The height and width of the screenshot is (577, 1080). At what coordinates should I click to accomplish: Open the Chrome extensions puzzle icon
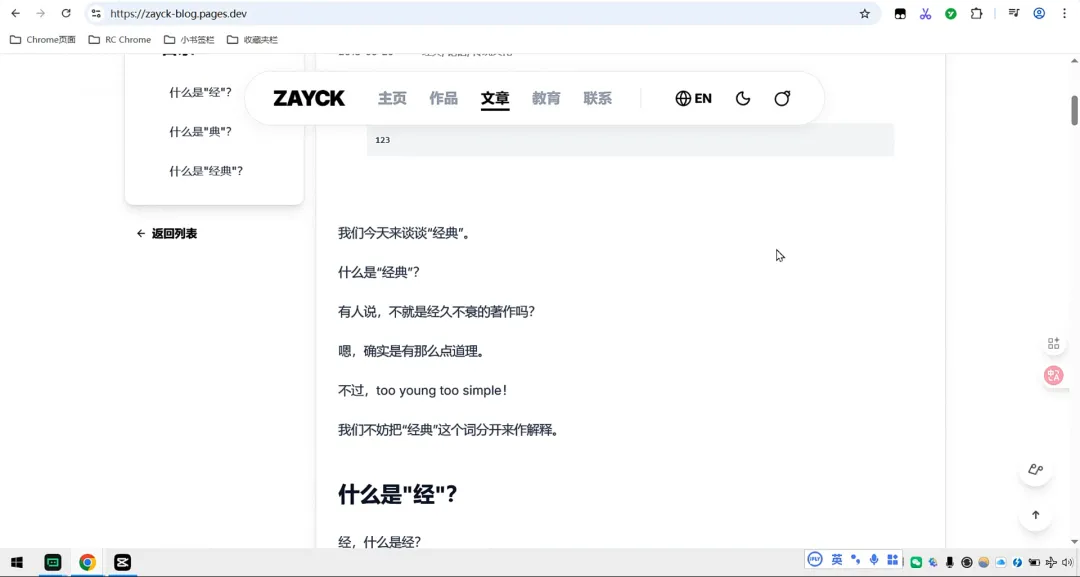coord(977,14)
